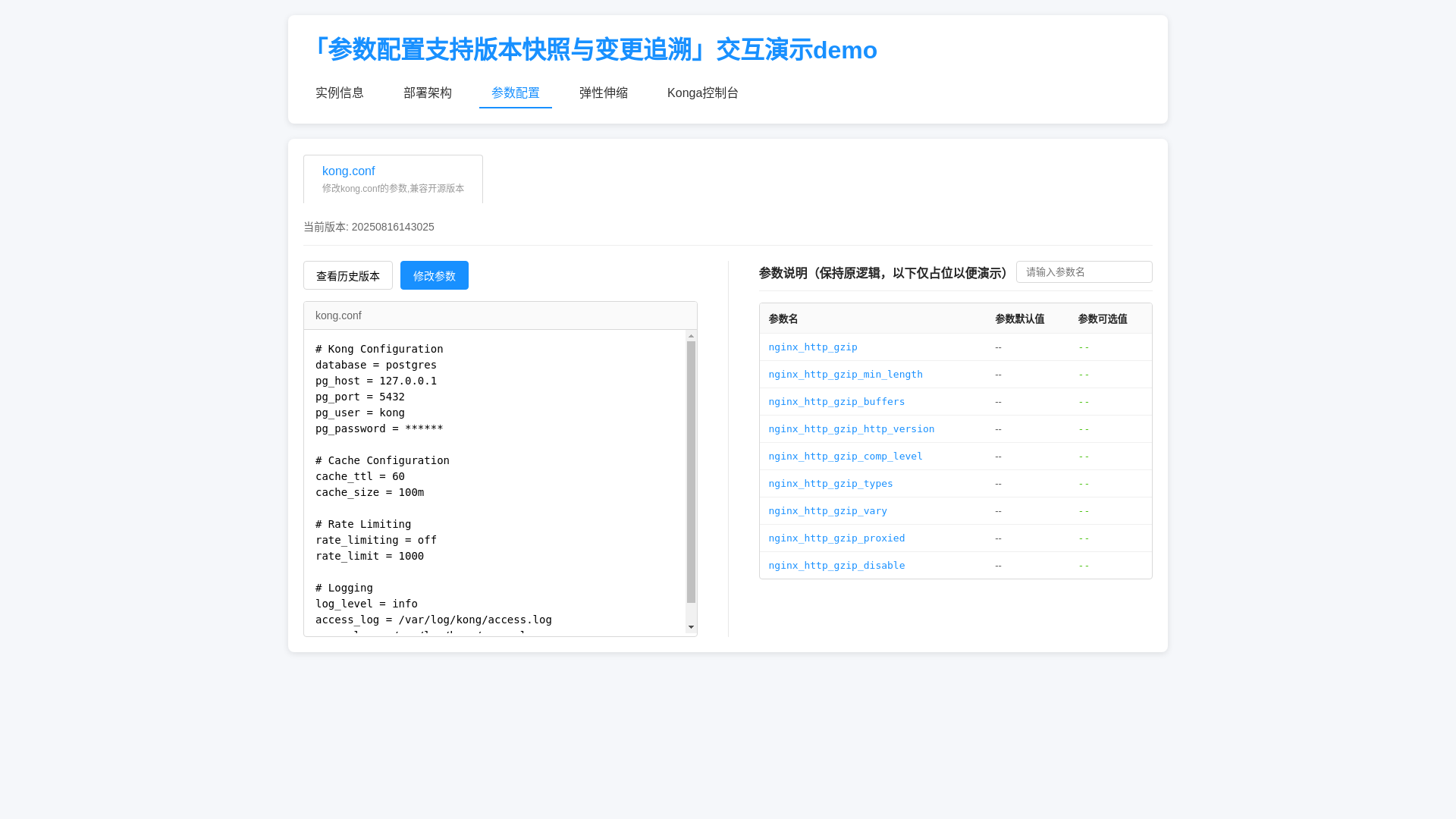The width and height of the screenshot is (1456, 819).
Task: Click the 'rate_limiting = off' line
Action: (x=376, y=540)
